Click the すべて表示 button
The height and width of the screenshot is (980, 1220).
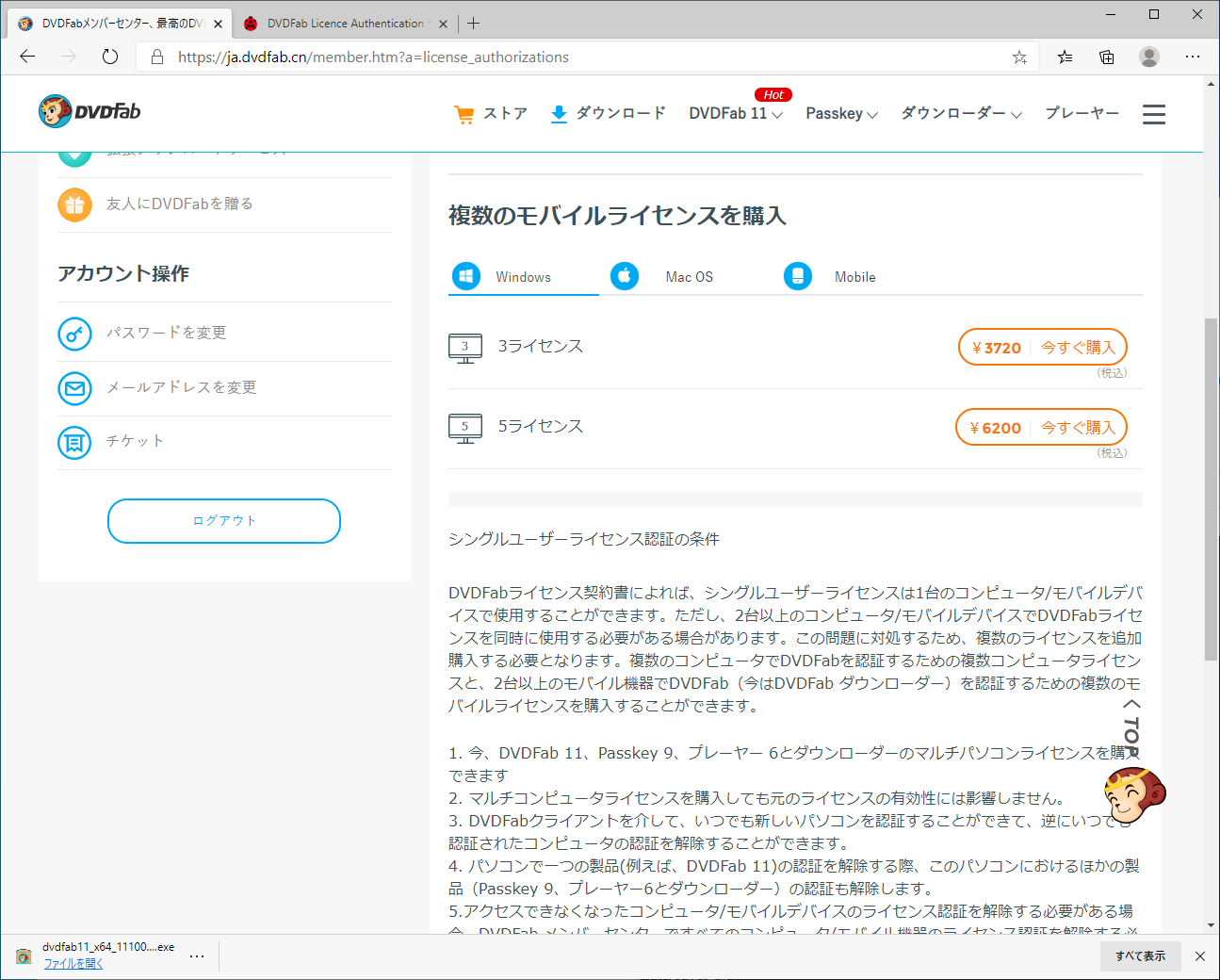1140,956
